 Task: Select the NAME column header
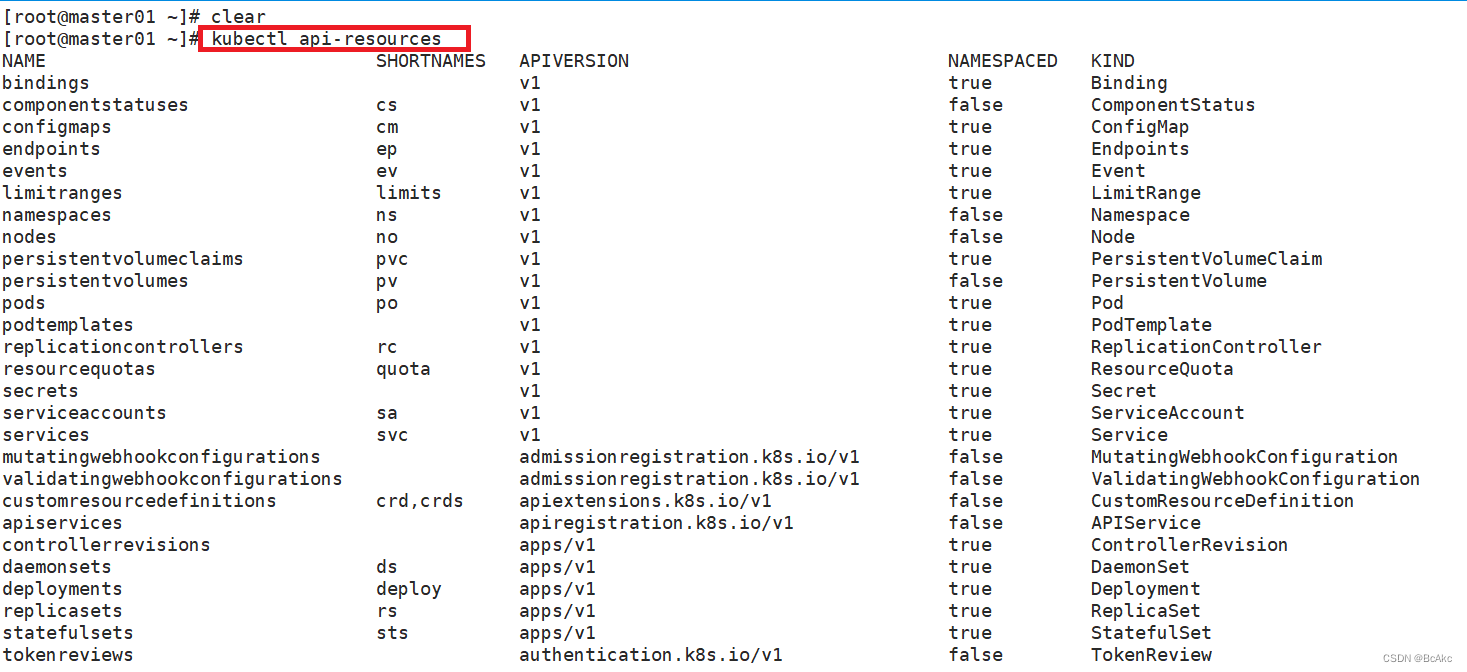[x=24, y=61]
